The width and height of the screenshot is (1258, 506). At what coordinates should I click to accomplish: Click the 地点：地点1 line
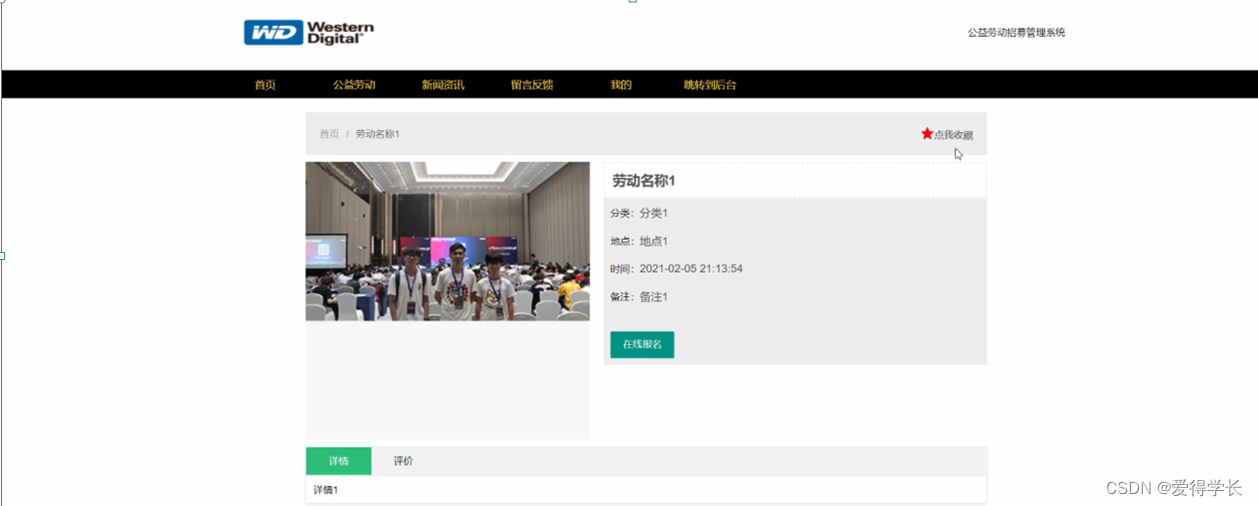639,241
